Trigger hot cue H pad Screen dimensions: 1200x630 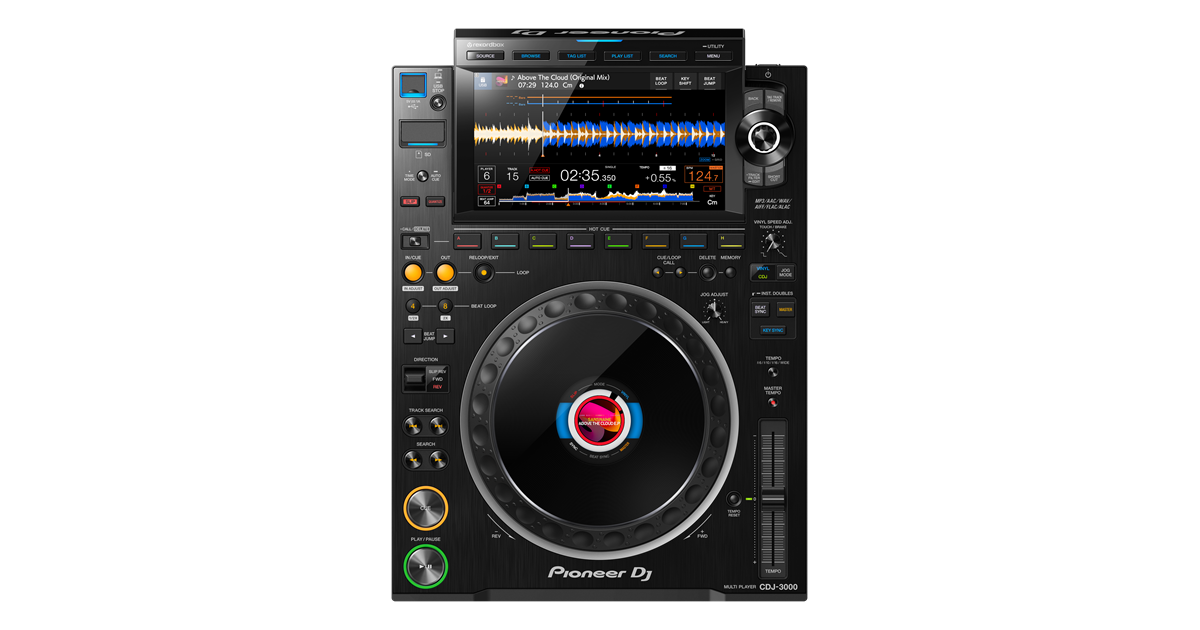[731, 241]
